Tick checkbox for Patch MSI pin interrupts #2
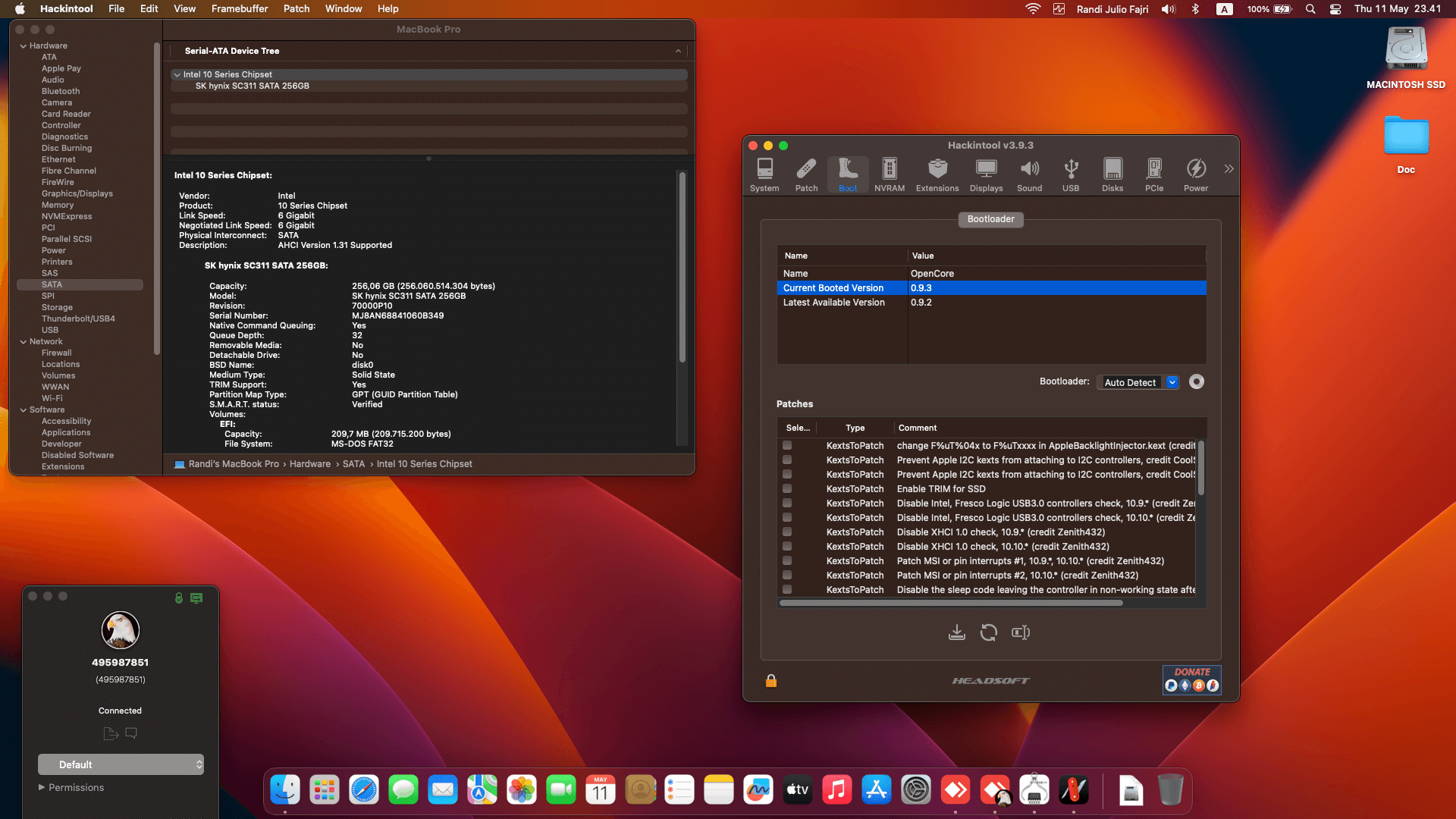This screenshot has height=819, width=1456. click(x=787, y=575)
